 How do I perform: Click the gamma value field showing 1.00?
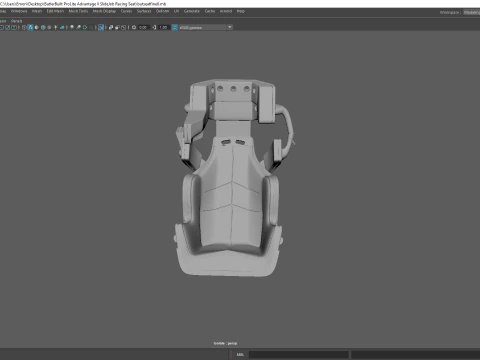(x=163, y=27)
